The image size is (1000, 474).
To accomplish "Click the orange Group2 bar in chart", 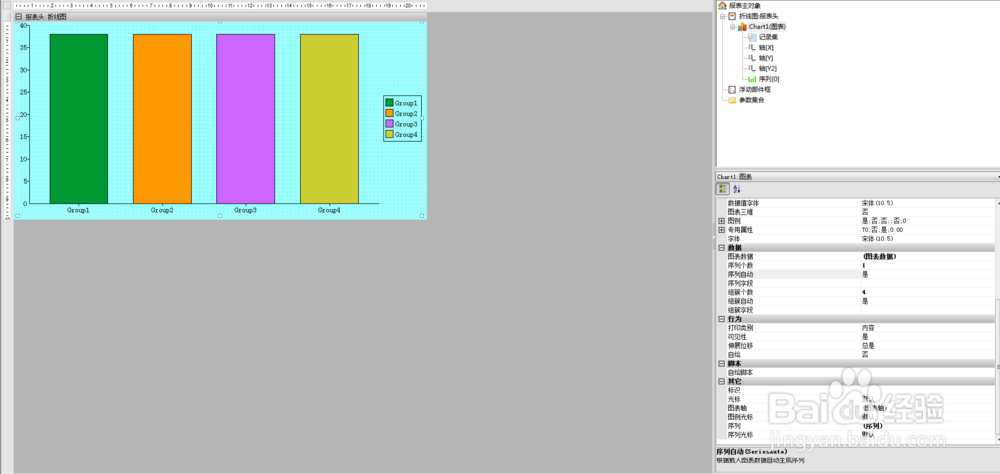I will pyautogui.click(x=162, y=119).
